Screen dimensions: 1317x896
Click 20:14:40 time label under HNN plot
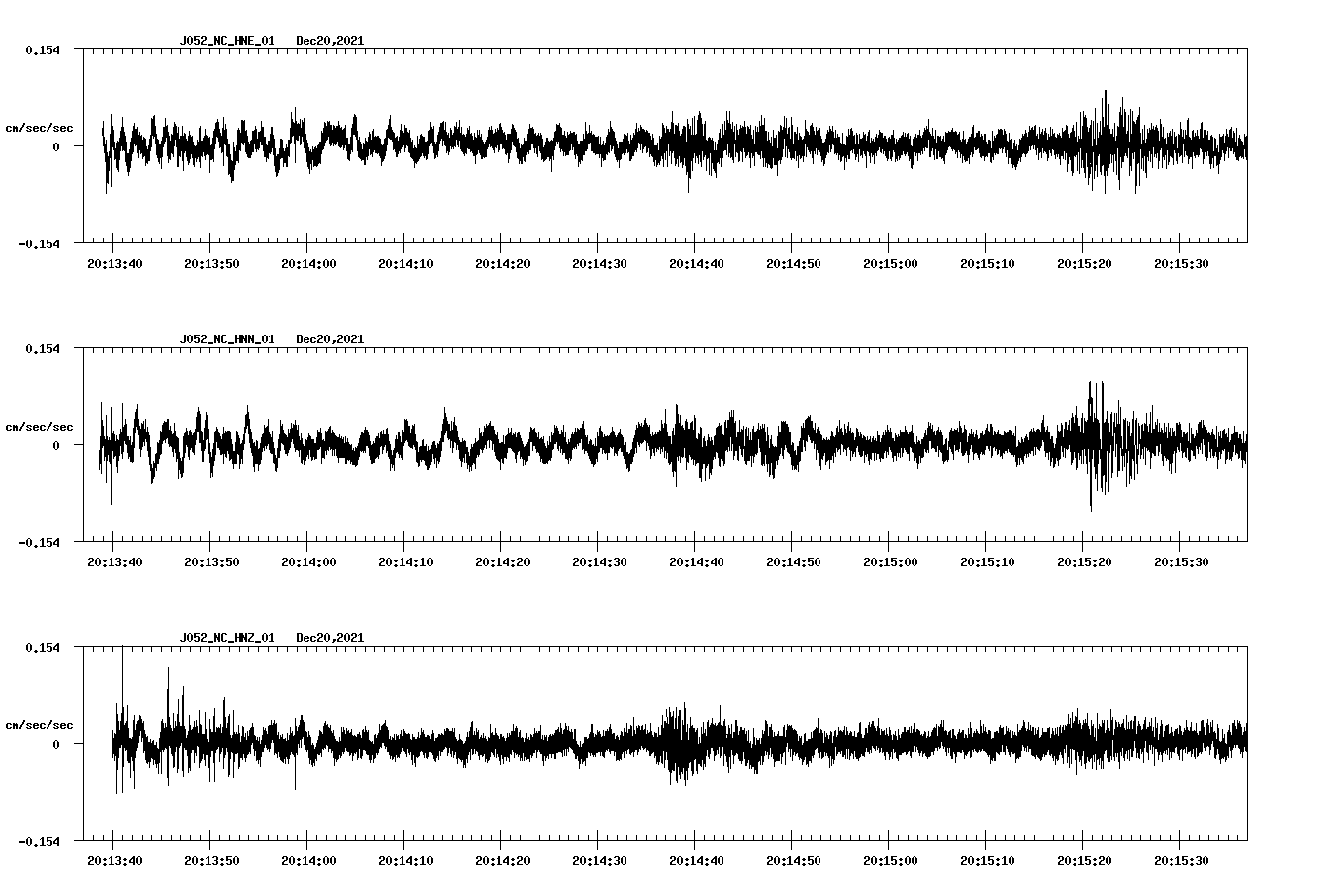tap(696, 561)
